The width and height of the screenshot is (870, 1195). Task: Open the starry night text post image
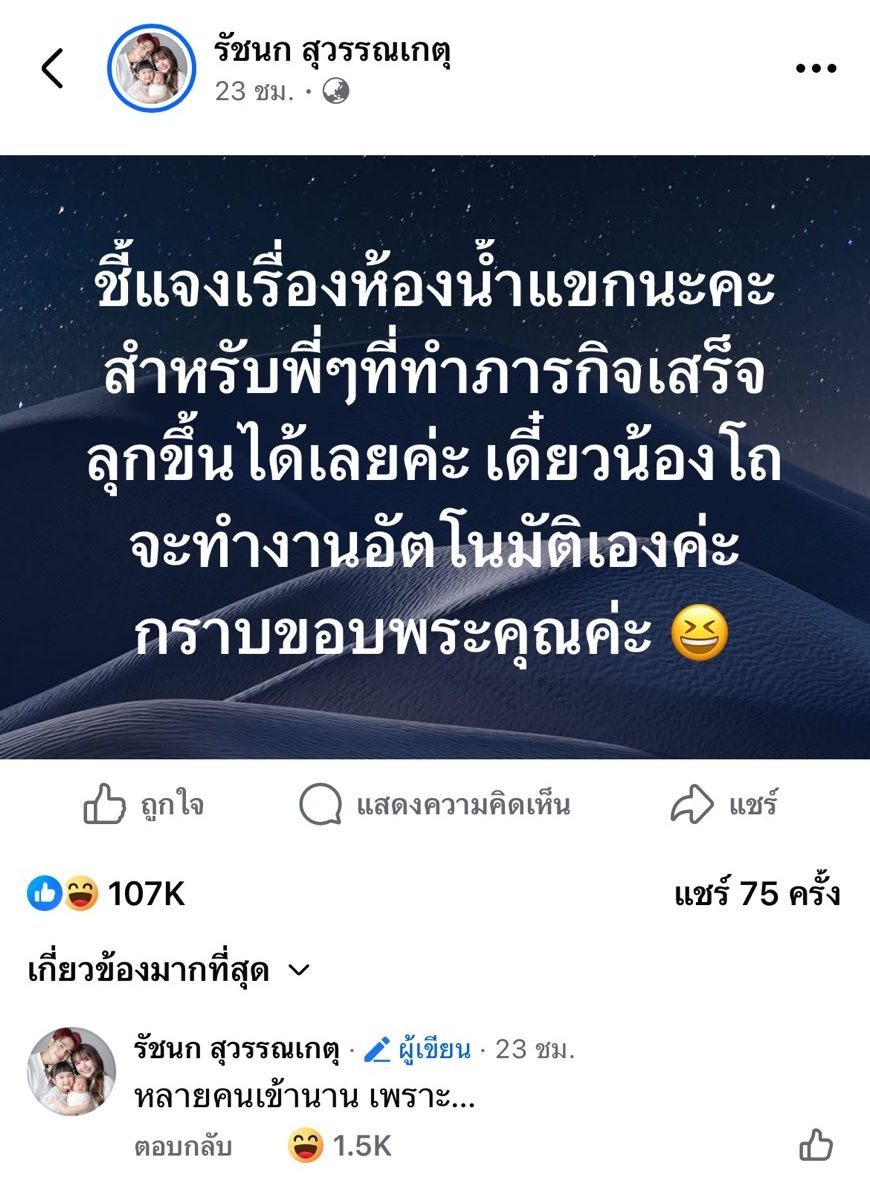click(x=435, y=457)
